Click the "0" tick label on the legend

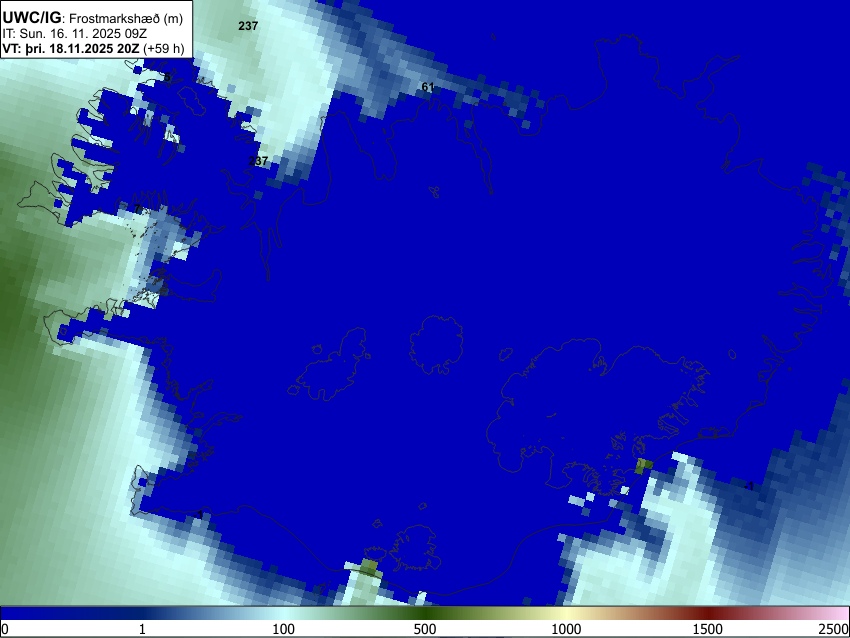click(5, 629)
